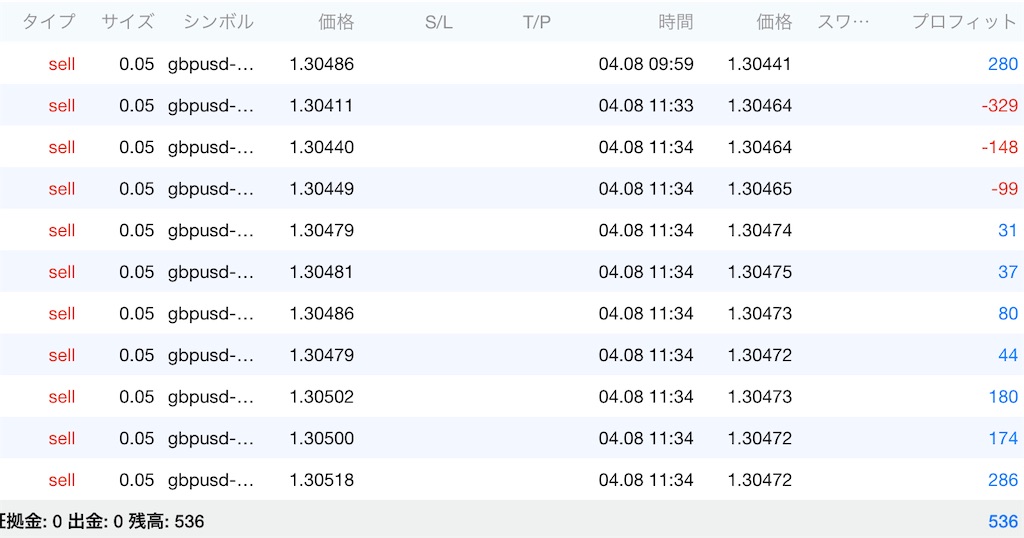Click the open price 1.30502
The height and width of the screenshot is (538, 1024).
[321, 397]
